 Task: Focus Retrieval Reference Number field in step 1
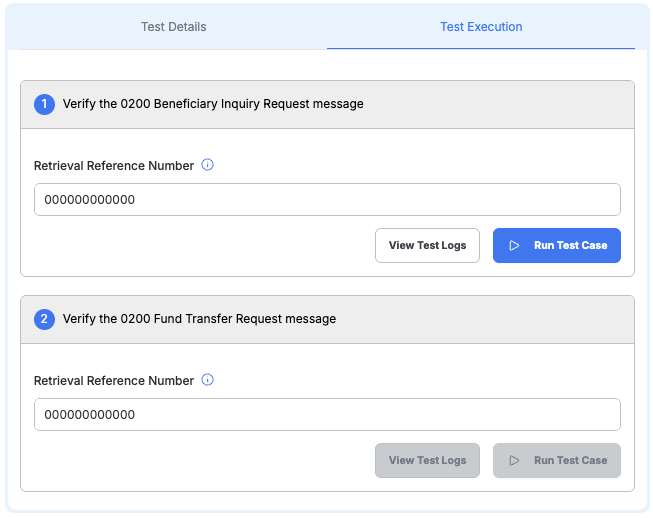(x=327, y=200)
